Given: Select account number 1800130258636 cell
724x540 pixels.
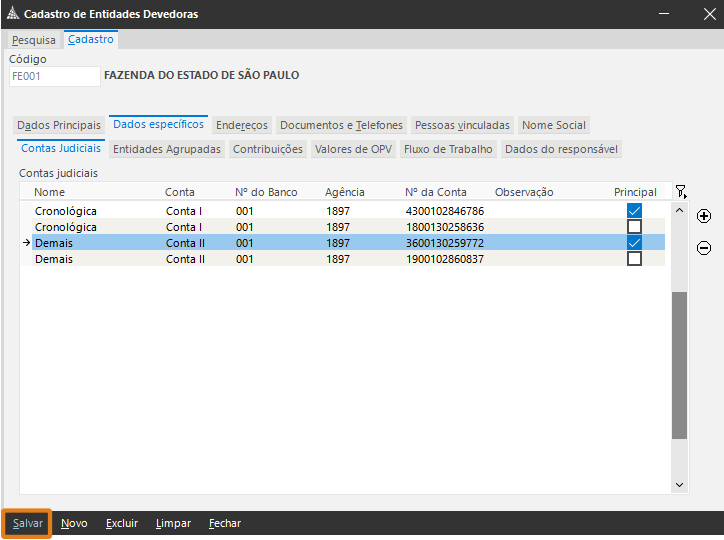Looking at the screenshot, I should (x=445, y=227).
